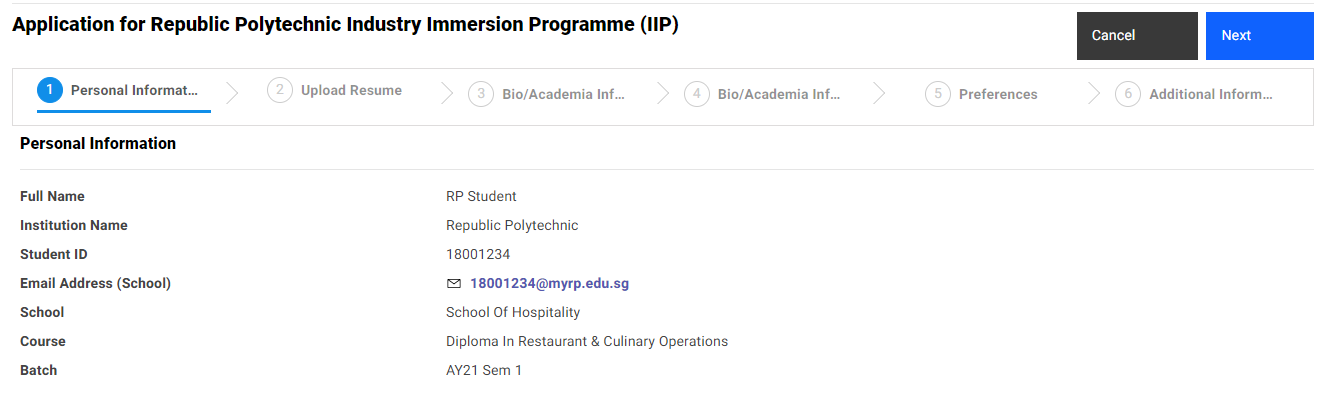The height and width of the screenshot is (395, 1323).
Task: Select the step 1 numbered circle
Action: pyautogui.click(x=50, y=91)
